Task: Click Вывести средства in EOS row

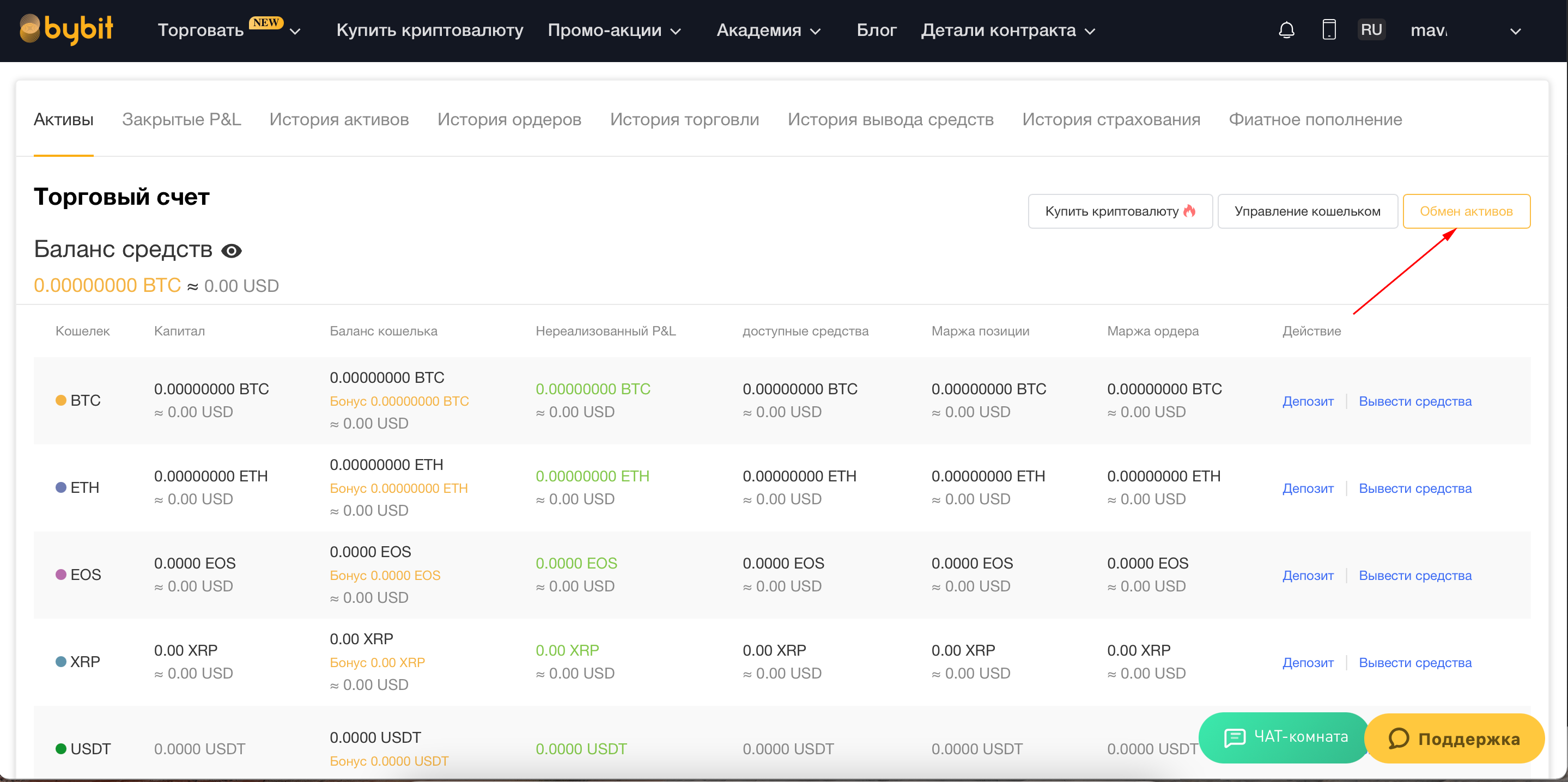Action: point(1415,575)
